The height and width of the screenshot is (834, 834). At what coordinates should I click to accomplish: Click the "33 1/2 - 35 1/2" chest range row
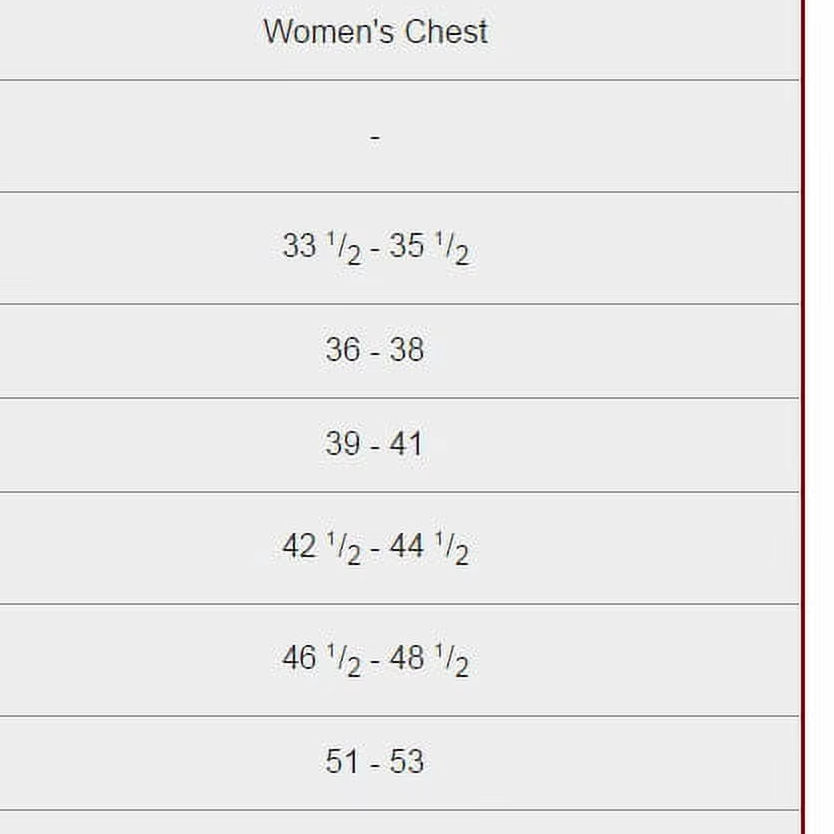click(x=375, y=247)
